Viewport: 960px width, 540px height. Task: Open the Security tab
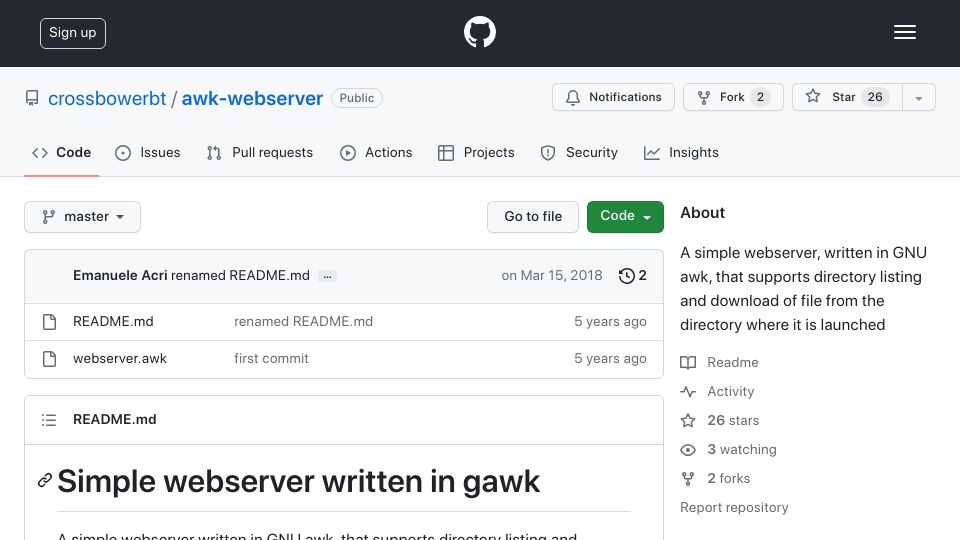coord(579,152)
